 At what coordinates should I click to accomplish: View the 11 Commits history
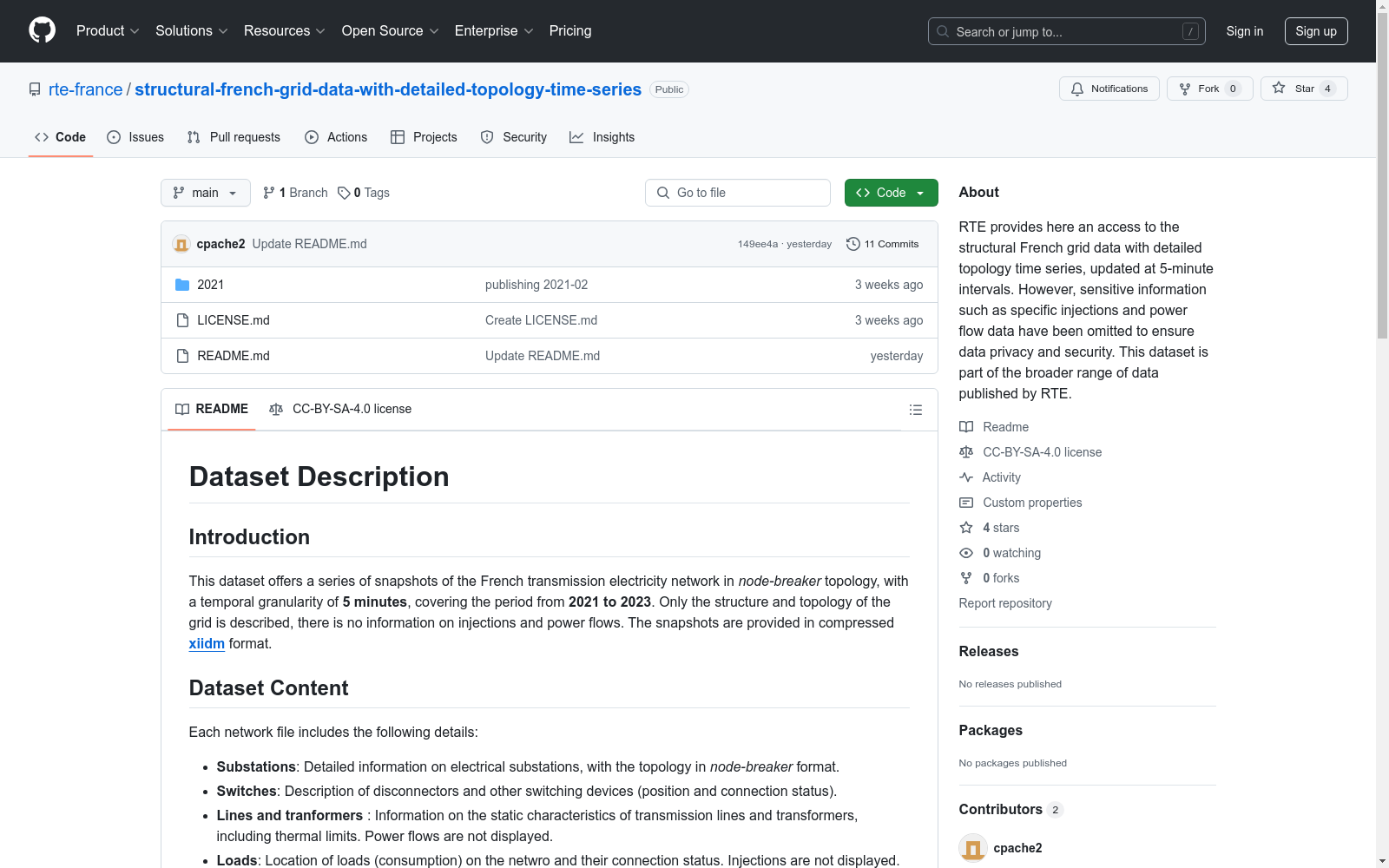tap(882, 244)
